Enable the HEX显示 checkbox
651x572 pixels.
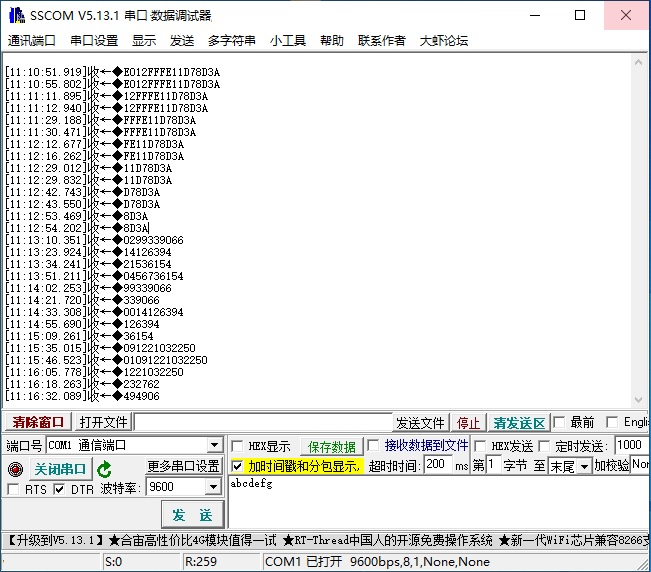pos(237,446)
